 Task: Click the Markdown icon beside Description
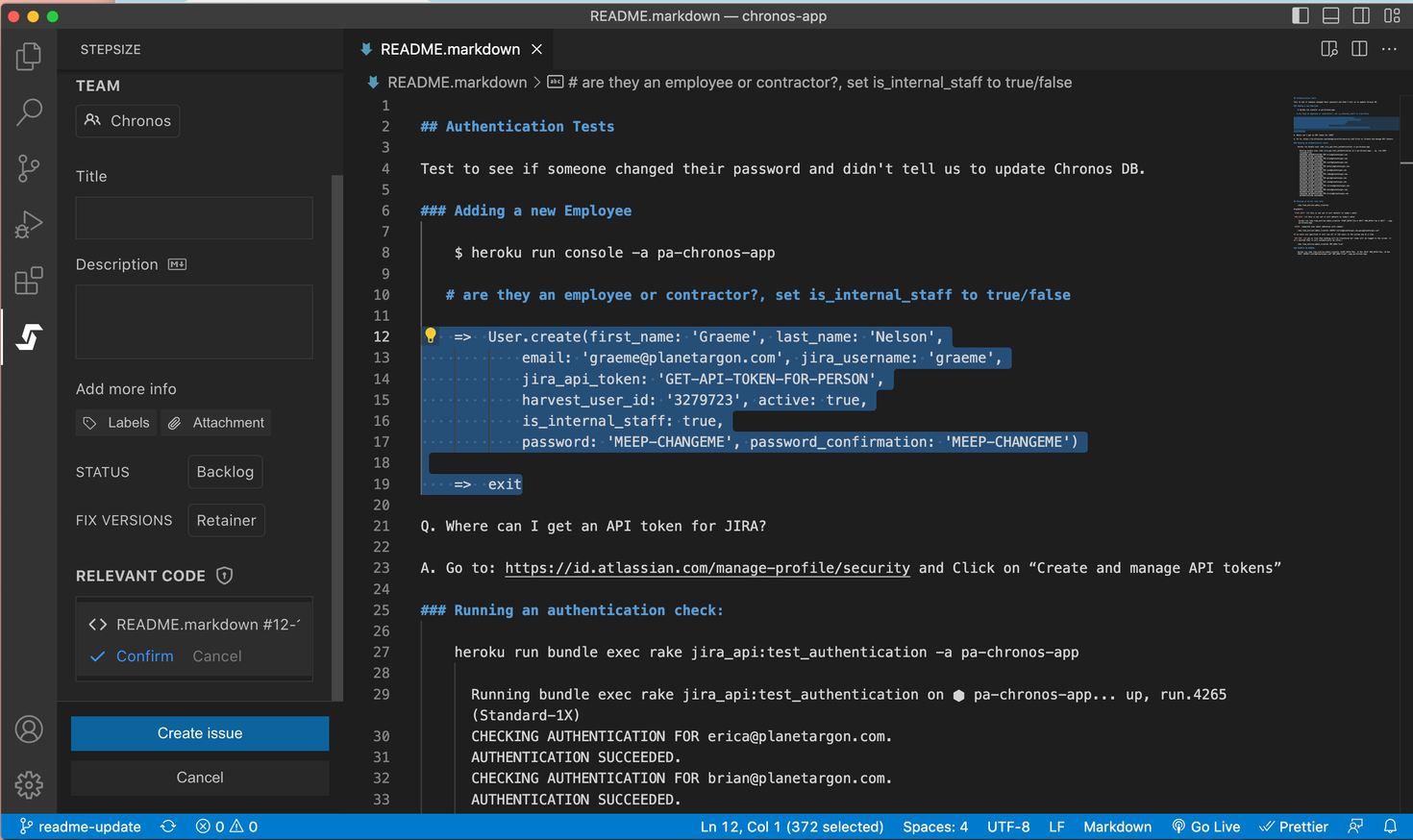(x=177, y=264)
